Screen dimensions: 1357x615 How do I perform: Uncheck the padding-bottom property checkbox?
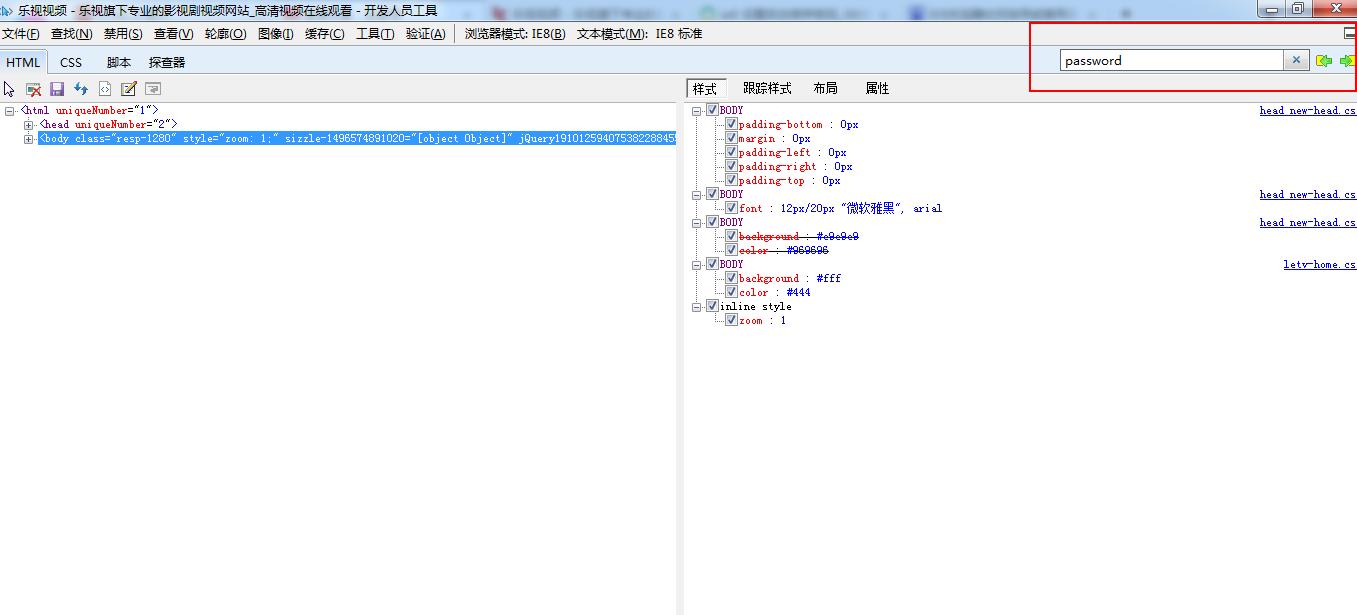pos(731,125)
